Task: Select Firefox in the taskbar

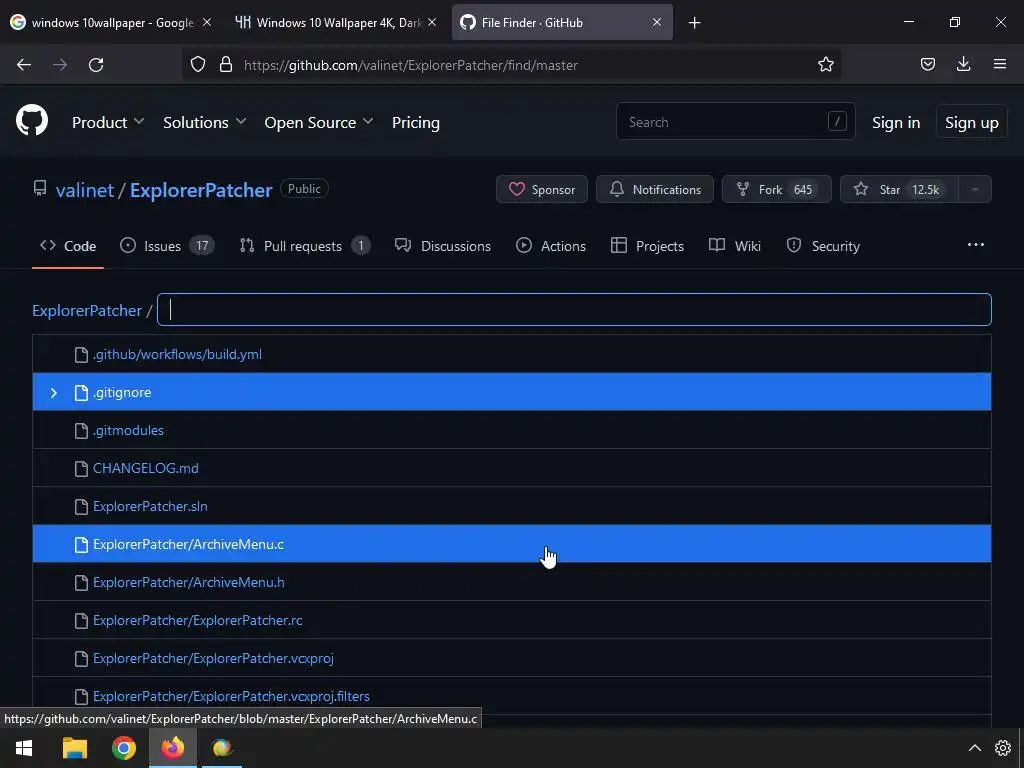Action: [x=173, y=748]
